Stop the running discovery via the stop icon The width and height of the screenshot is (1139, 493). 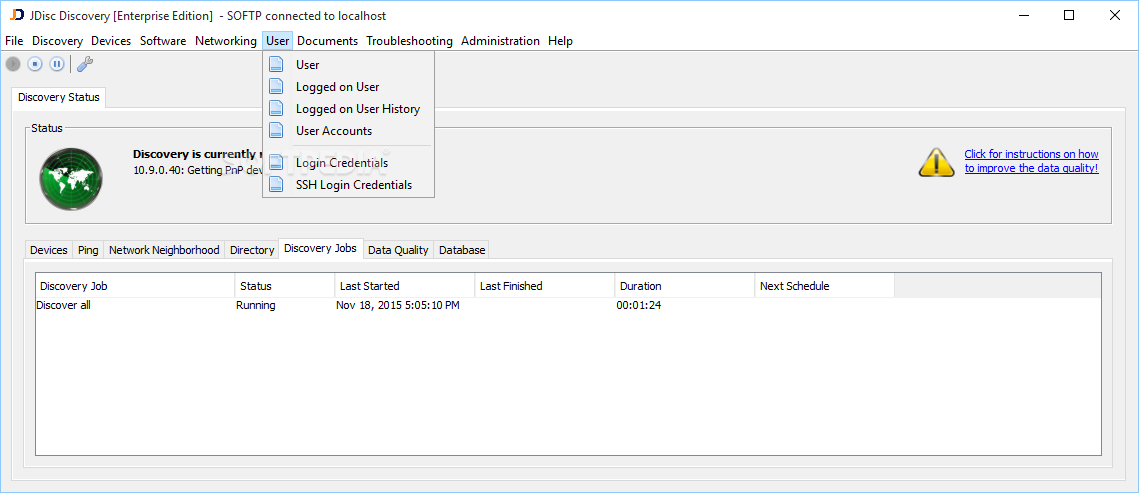pos(35,64)
